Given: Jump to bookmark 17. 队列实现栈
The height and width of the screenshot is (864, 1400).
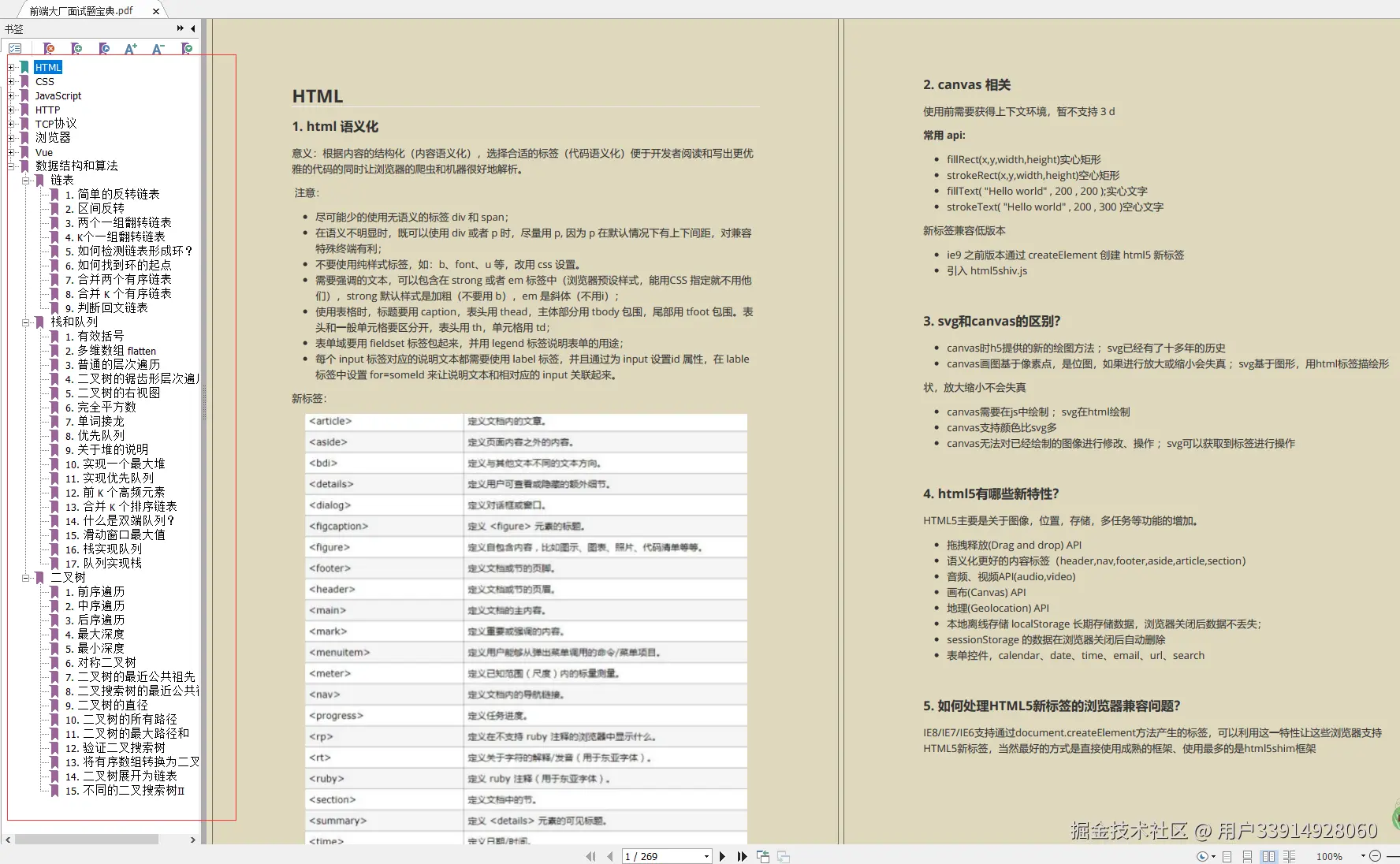Looking at the screenshot, I should [103, 564].
